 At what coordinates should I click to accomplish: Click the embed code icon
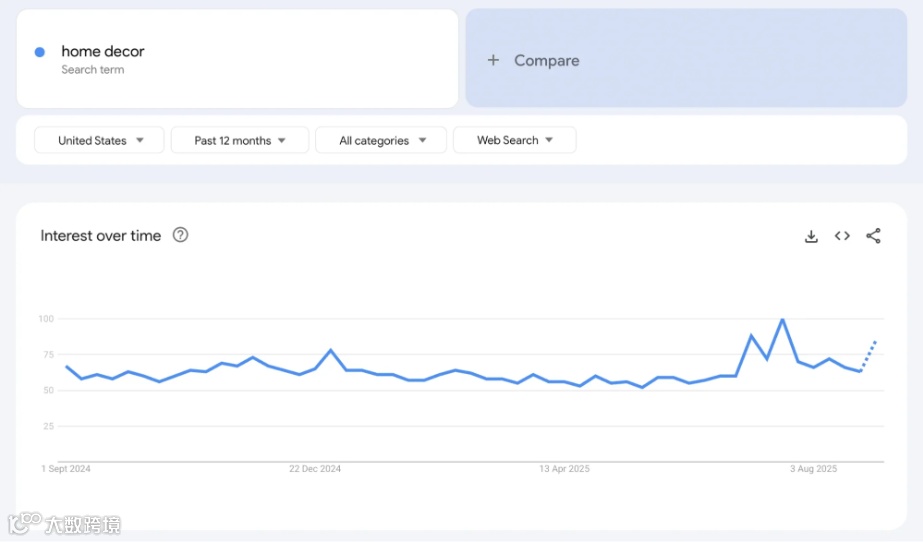tap(842, 236)
